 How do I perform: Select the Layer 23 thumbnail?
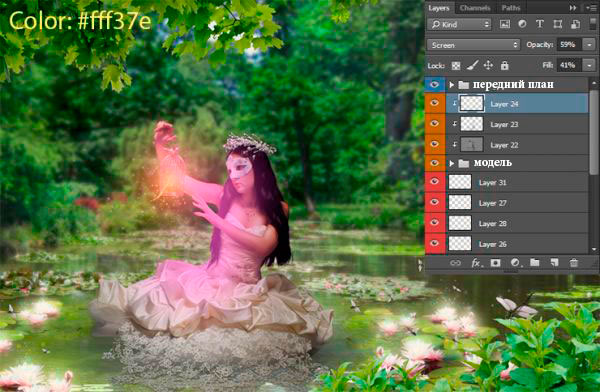click(x=471, y=124)
